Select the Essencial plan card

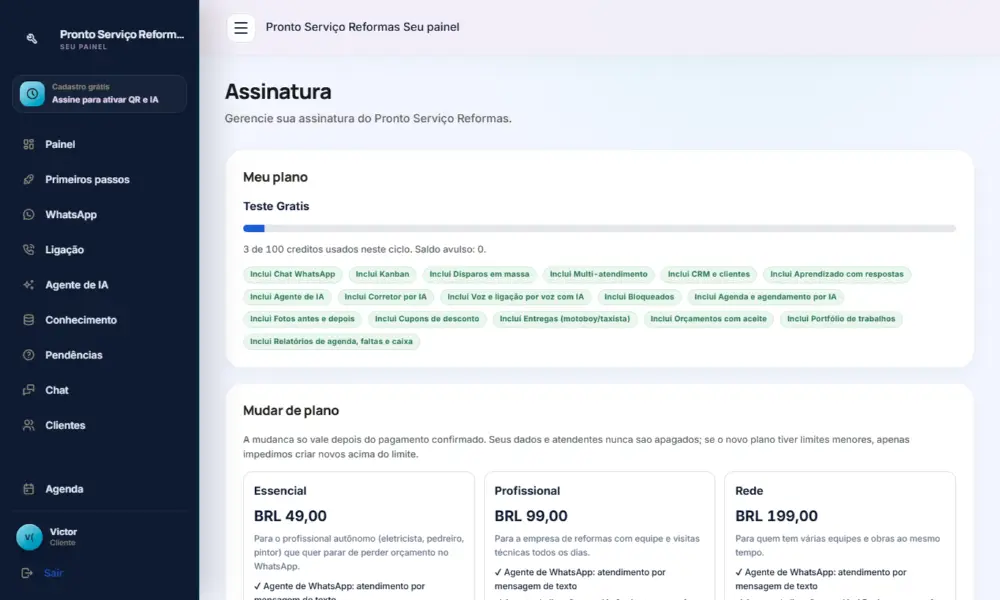click(x=359, y=536)
